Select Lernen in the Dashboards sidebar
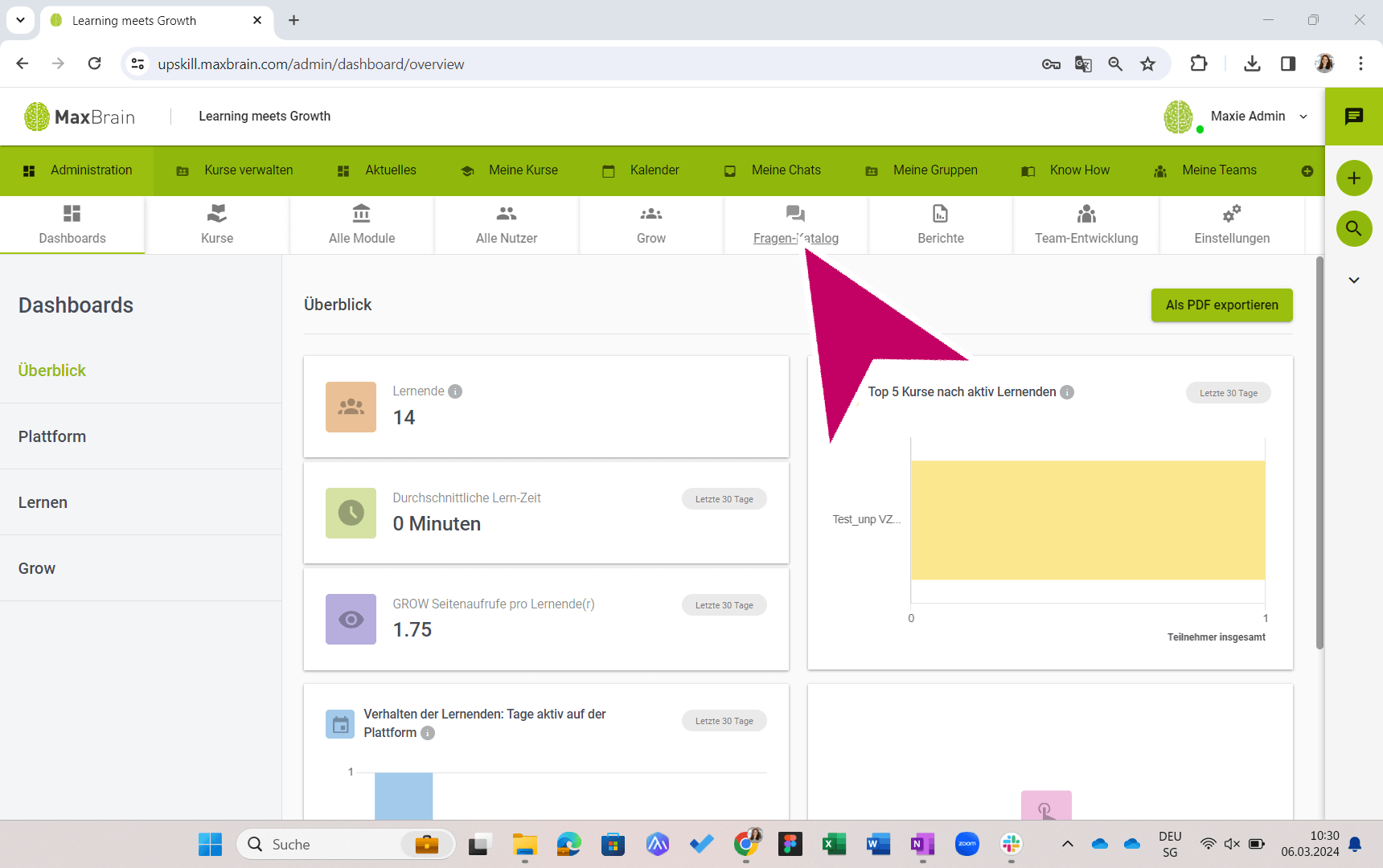1383x868 pixels. tap(43, 502)
